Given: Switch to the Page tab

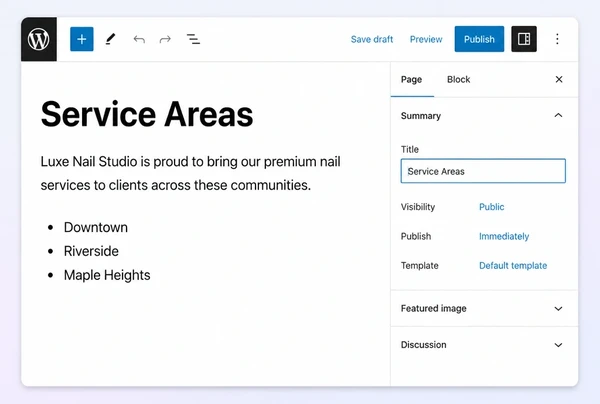Looking at the screenshot, I should point(412,80).
